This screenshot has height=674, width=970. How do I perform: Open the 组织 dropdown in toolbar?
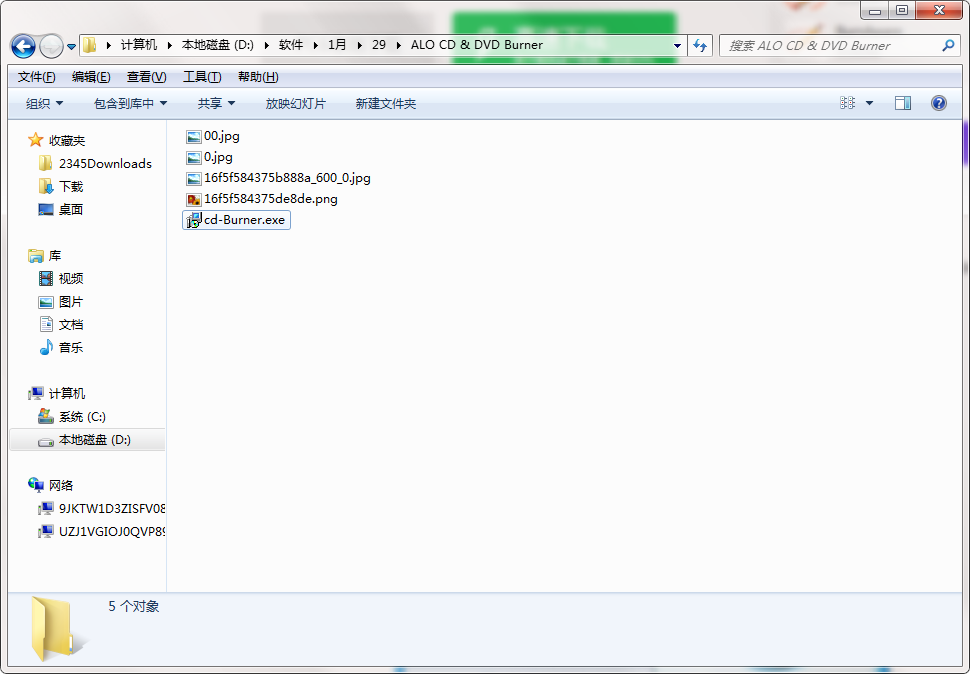[x=44, y=103]
